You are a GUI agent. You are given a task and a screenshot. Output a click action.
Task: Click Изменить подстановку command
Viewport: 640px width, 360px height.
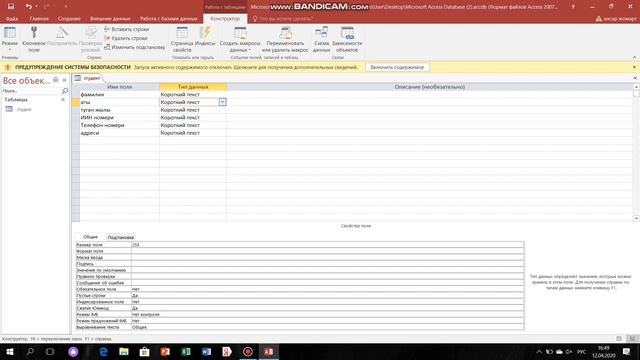point(135,47)
